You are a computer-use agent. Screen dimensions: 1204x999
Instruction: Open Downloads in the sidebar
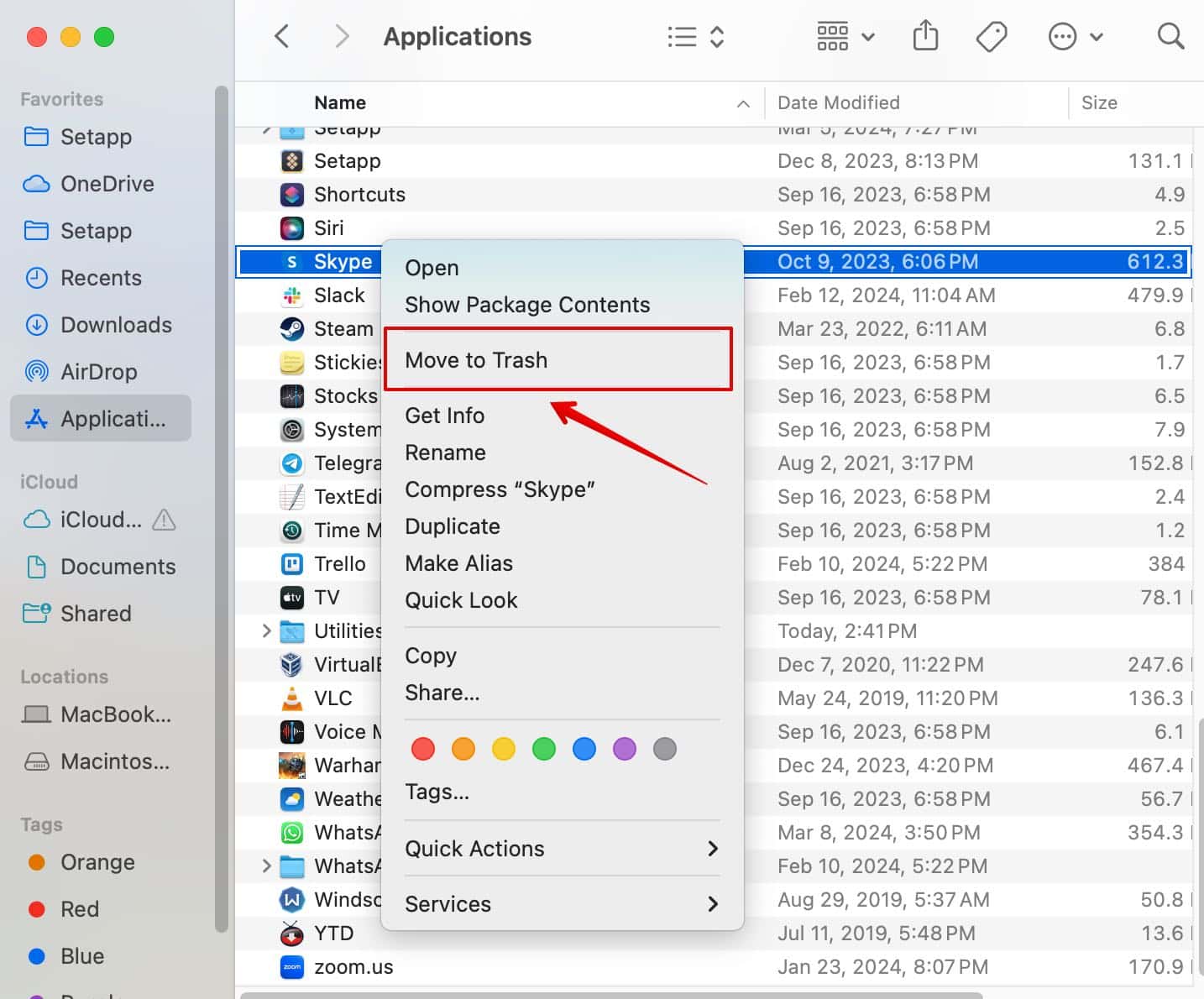pos(115,325)
